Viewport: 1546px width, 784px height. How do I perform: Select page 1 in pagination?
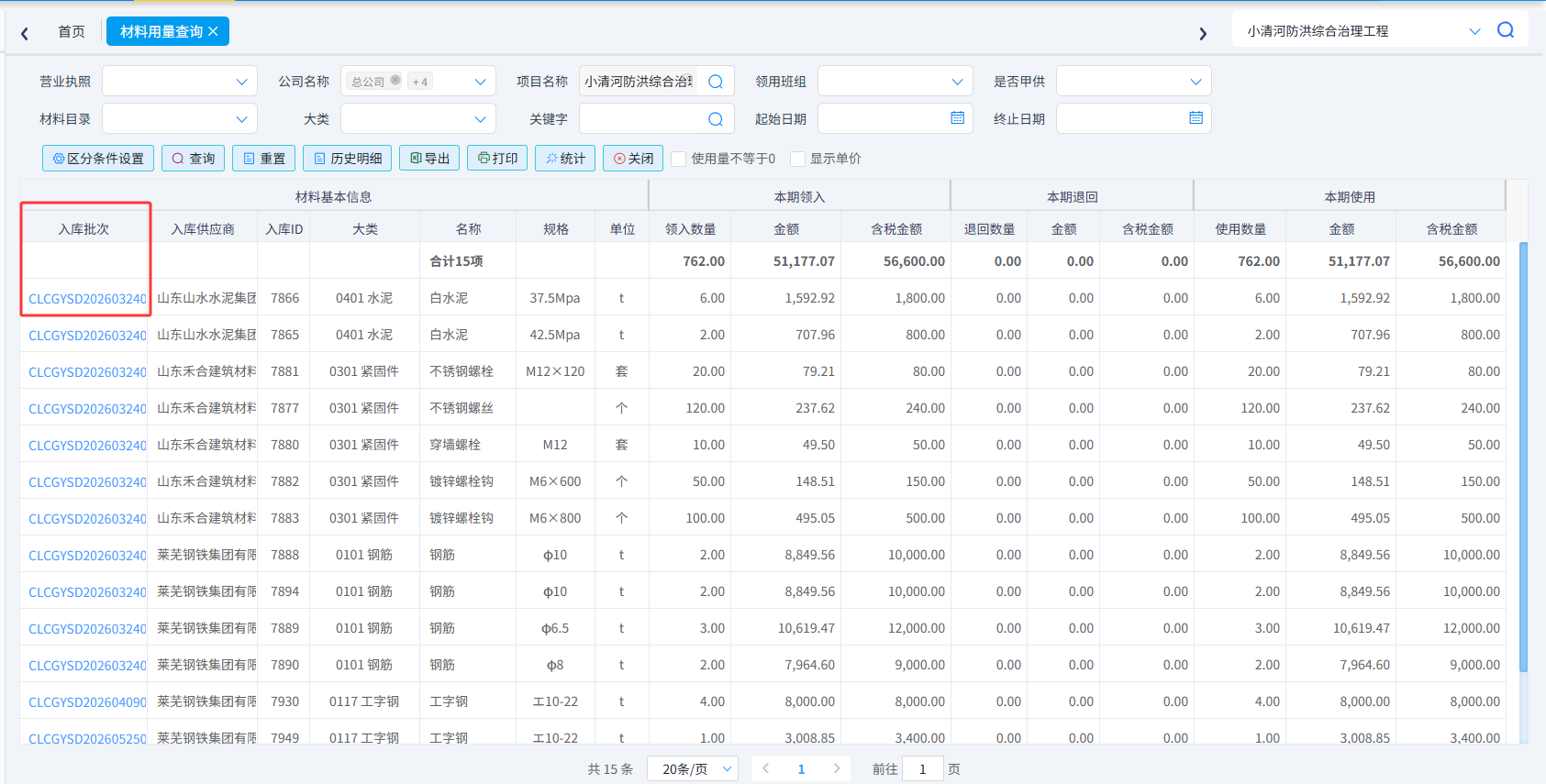coord(801,768)
